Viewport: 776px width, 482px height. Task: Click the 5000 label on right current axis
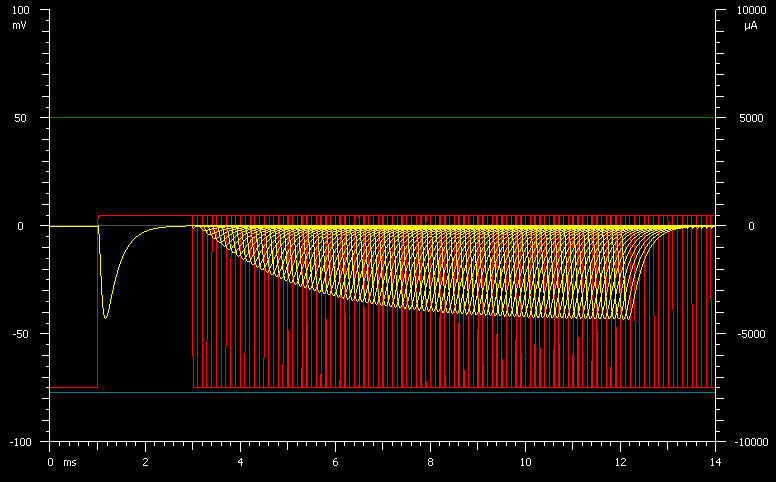(751, 118)
